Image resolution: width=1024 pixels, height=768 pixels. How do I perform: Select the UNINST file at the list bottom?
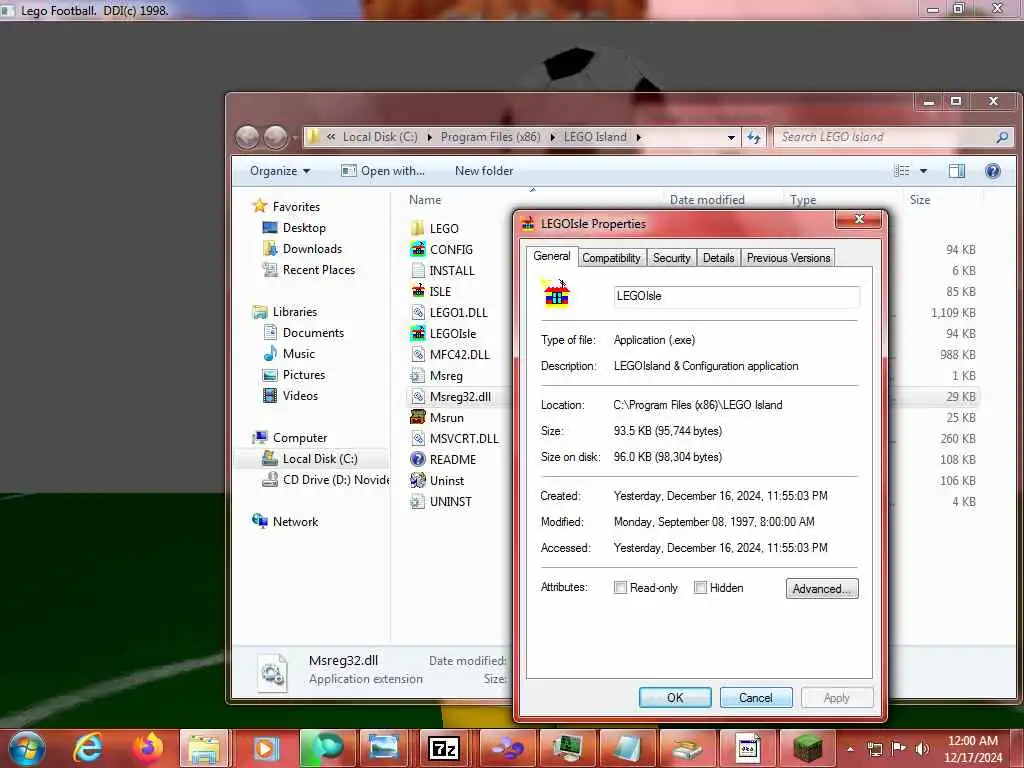pos(441,502)
